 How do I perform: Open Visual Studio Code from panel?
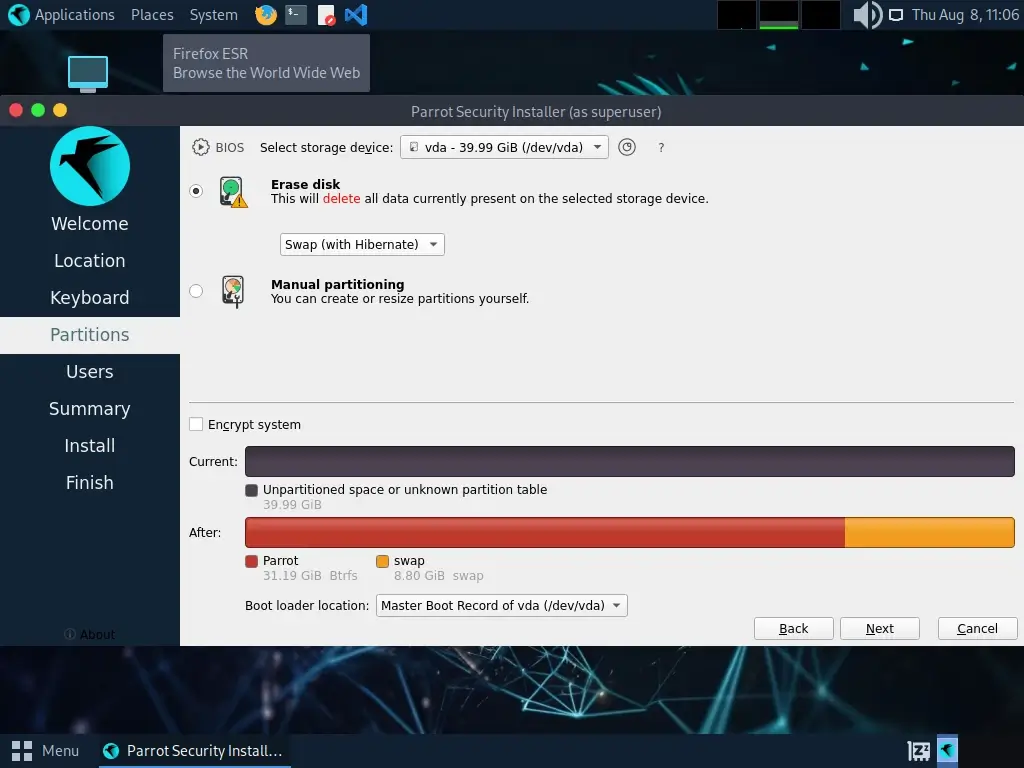click(355, 15)
